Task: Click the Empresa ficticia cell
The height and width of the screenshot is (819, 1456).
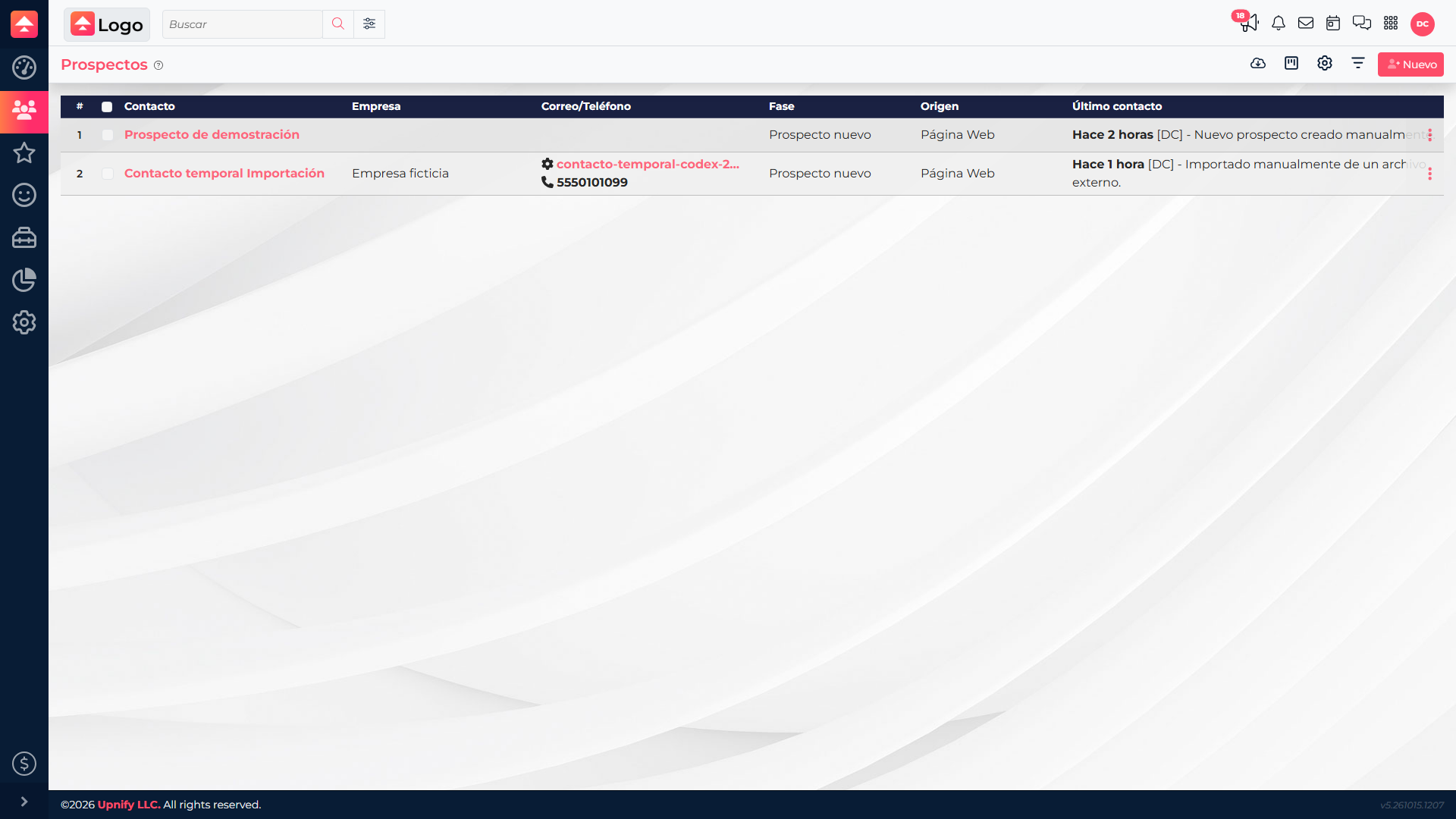Action: click(400, 174)
